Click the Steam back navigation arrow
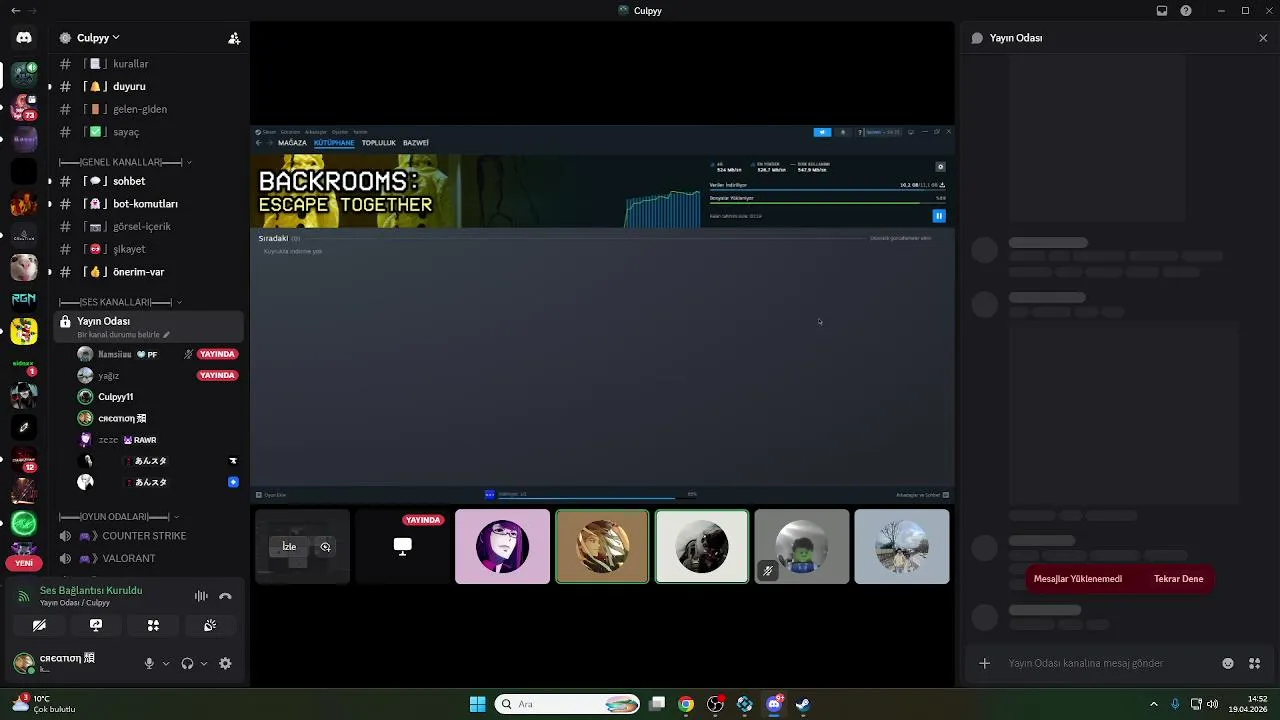 (x=258, y=143)
